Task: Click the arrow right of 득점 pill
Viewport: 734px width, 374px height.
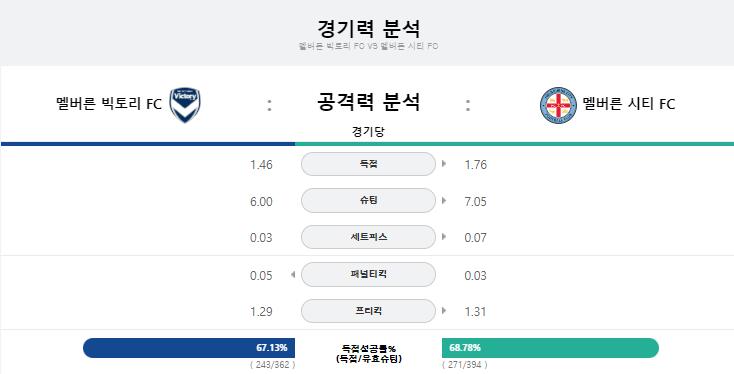Action: (x=444, y=164)
